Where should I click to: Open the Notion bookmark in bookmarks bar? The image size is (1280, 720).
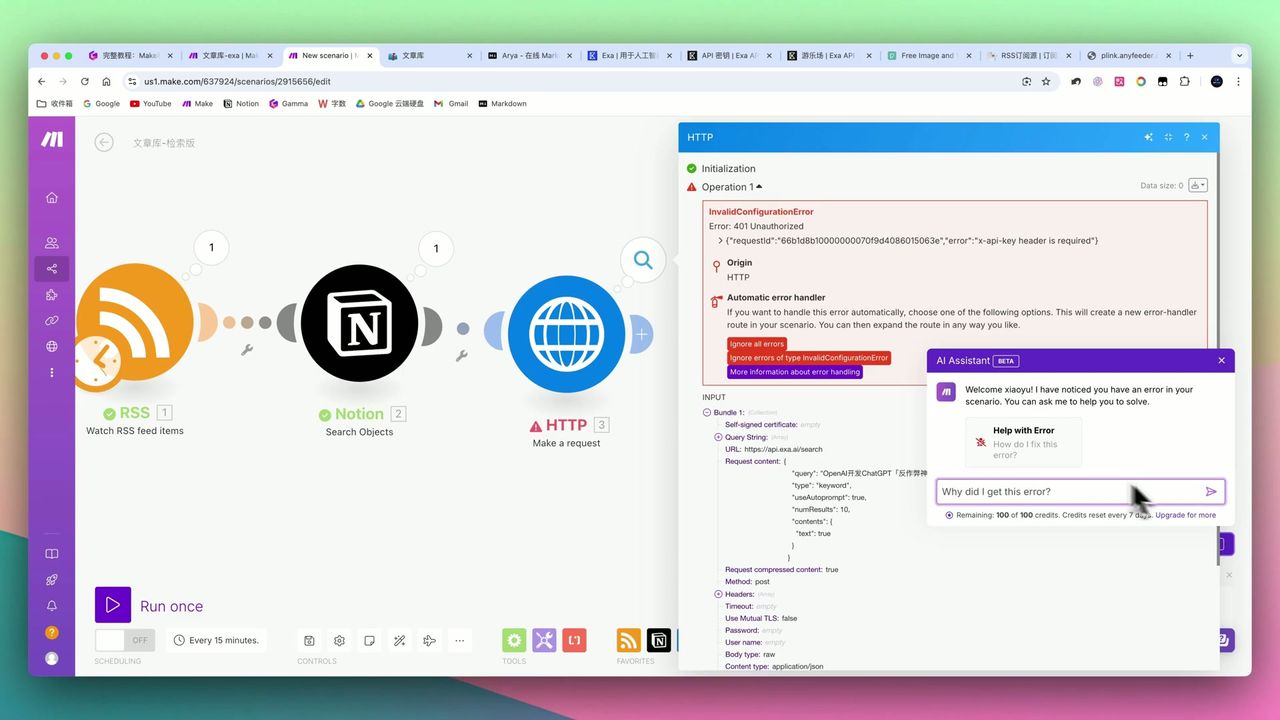pyautogui.click(x=241, y=103)
